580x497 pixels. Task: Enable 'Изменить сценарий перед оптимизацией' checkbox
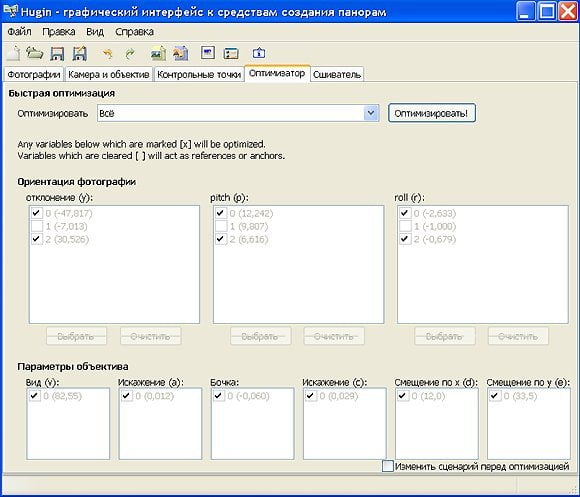click(387, 466)
